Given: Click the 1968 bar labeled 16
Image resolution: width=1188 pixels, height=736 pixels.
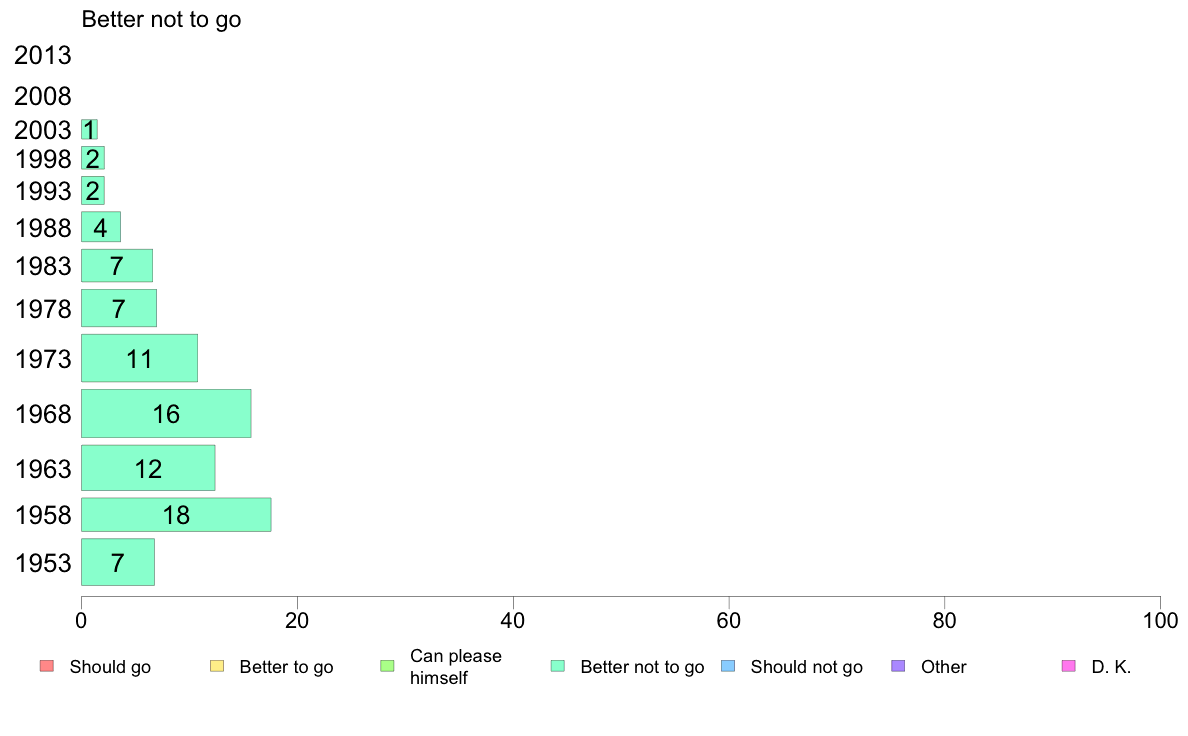Looking at the screenshot, I should tap(166, 414).
